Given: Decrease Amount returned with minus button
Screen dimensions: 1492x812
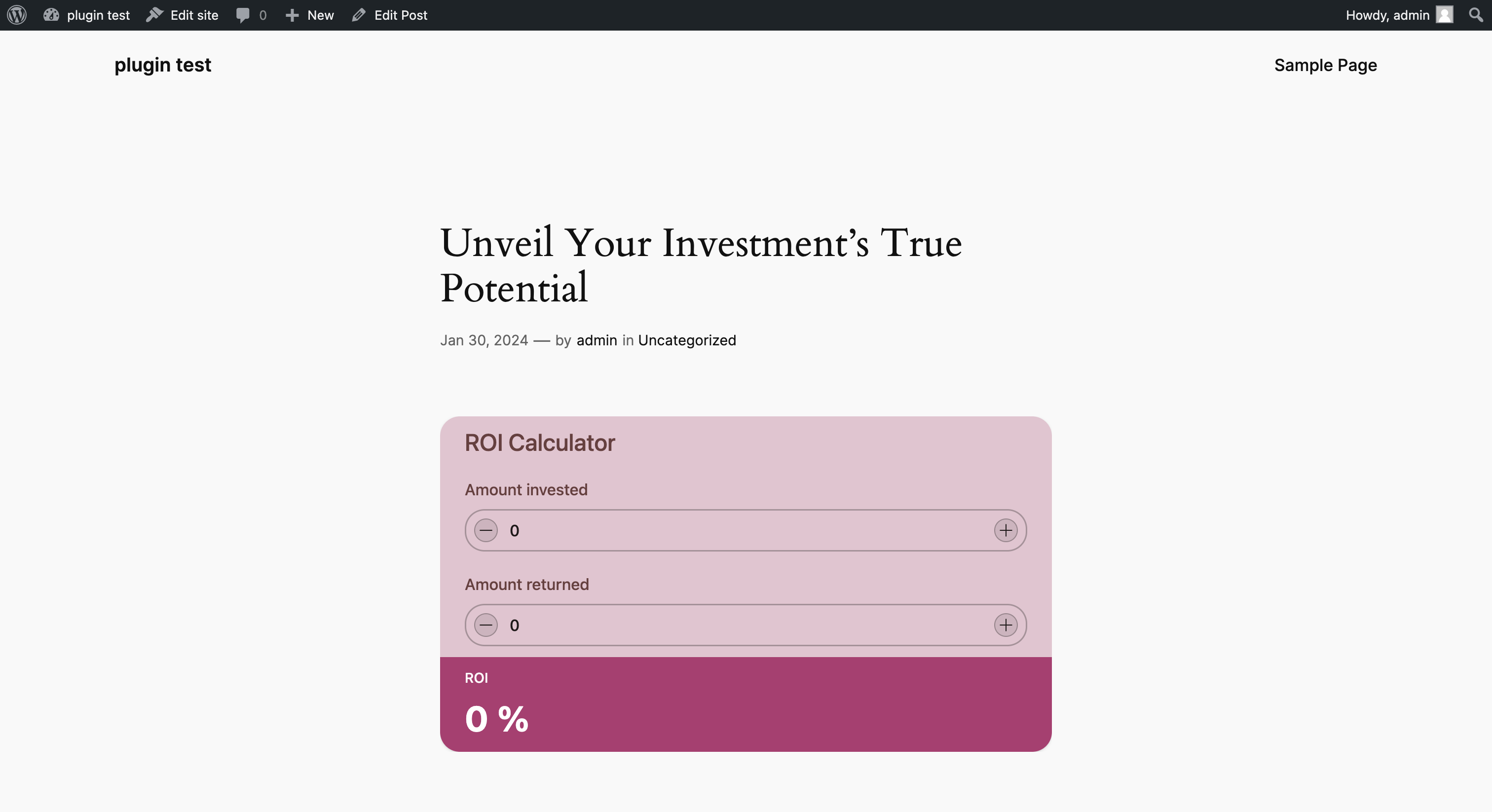Looking at the screenshot, I should pos(486,625).
